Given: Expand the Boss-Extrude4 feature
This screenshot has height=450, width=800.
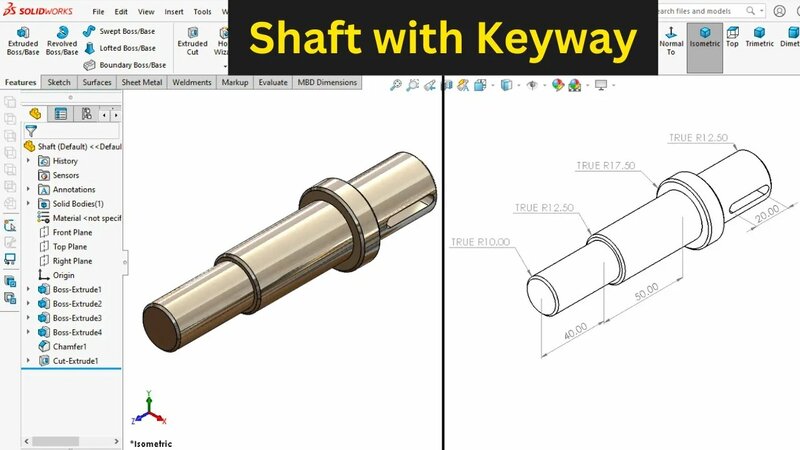Looking at the screenshot, I should pos(29,332).
